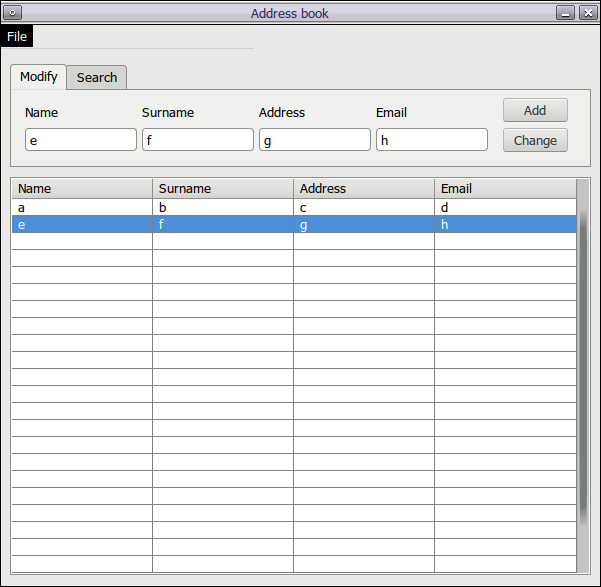Select the table cell with email d
This screenshot has height=587, width=601.
tap(506, 207)
